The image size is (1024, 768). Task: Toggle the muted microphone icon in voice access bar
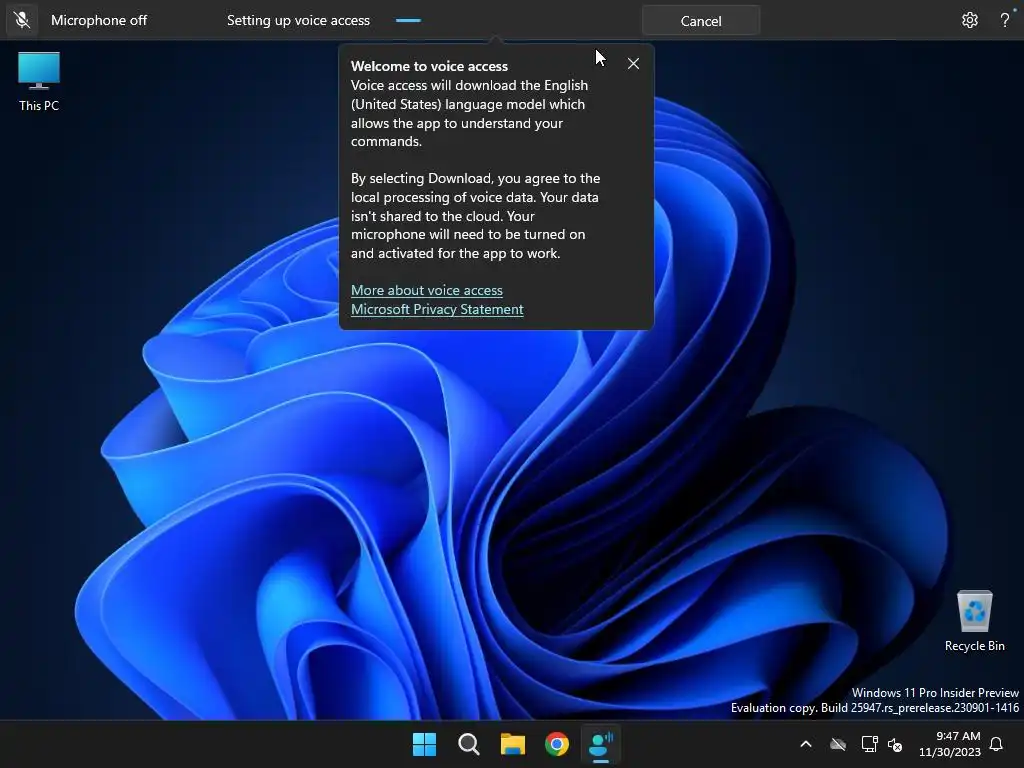tap(22, 20)
